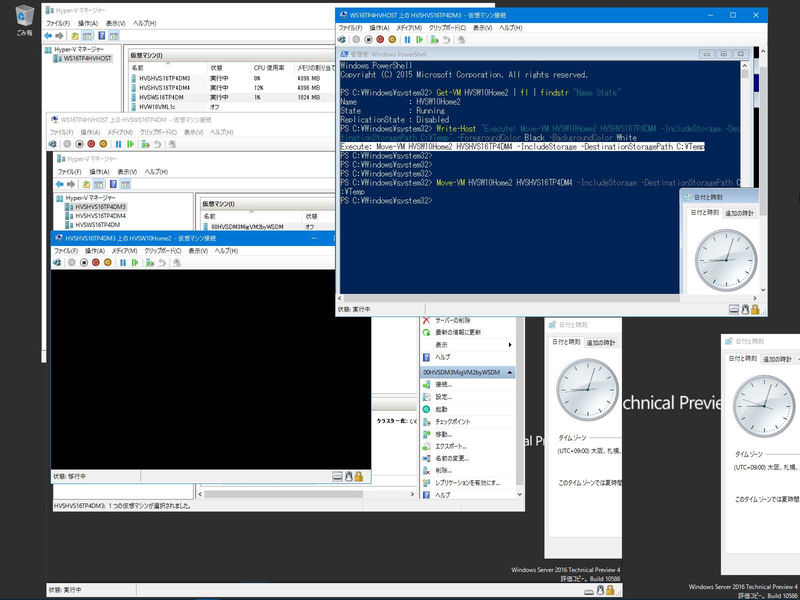Select 00HVSDM3MigVM2byWSDM row in inner VM list

(268, 227)
